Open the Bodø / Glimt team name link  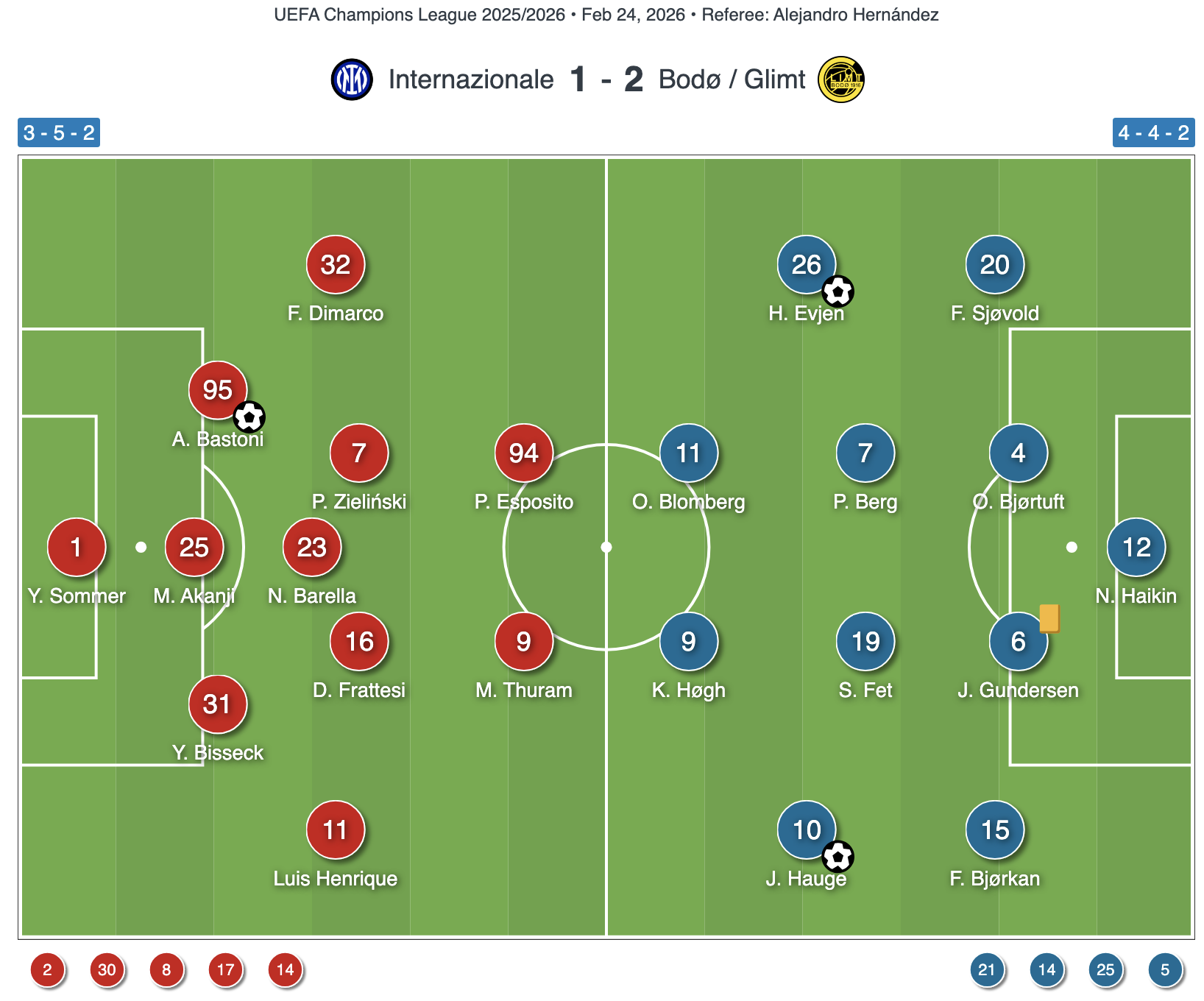[x=732, y=79]
